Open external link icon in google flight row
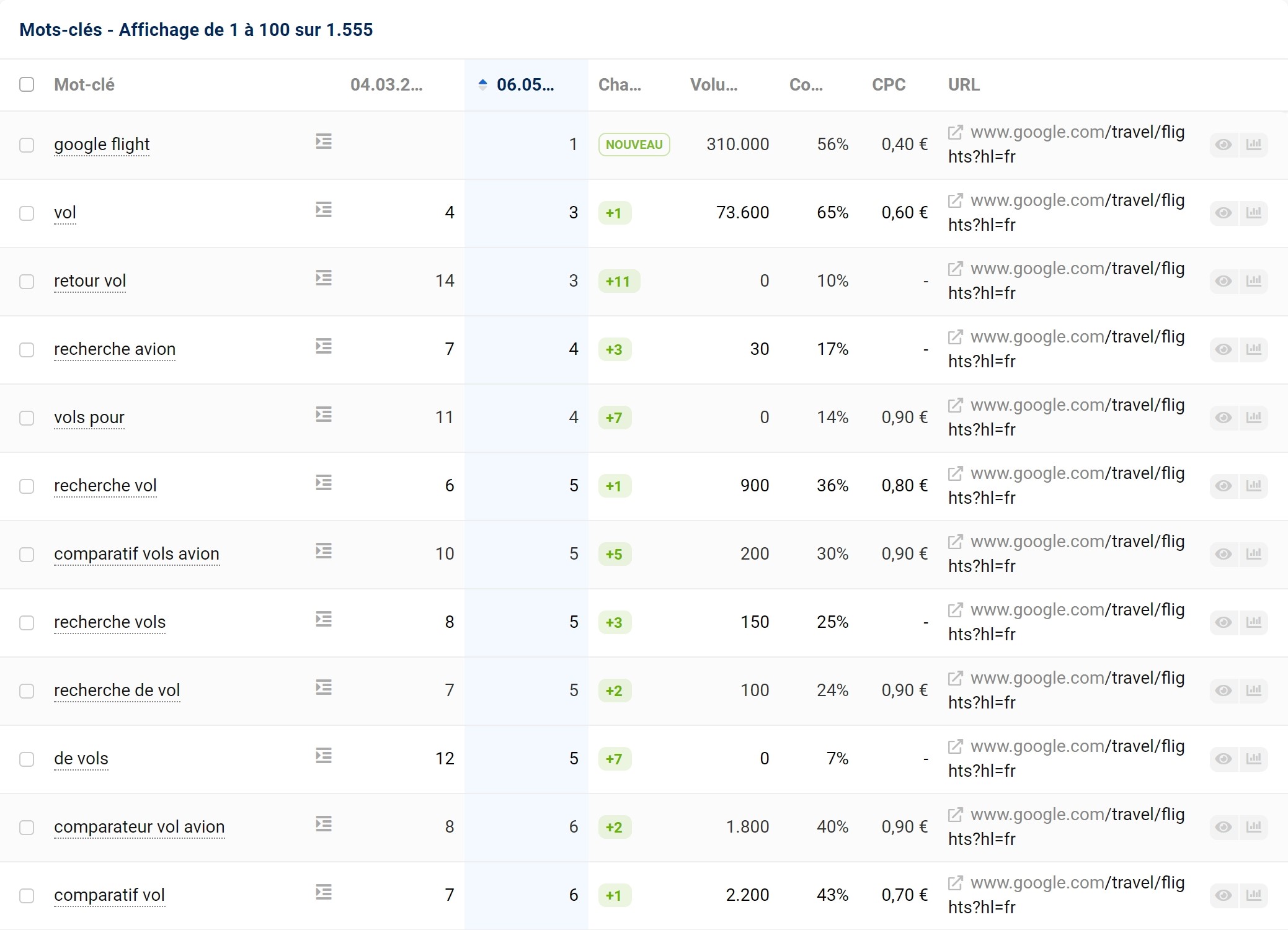Image resolution: width=1288 pixels, height=930 pixels. tap(956, 132)
